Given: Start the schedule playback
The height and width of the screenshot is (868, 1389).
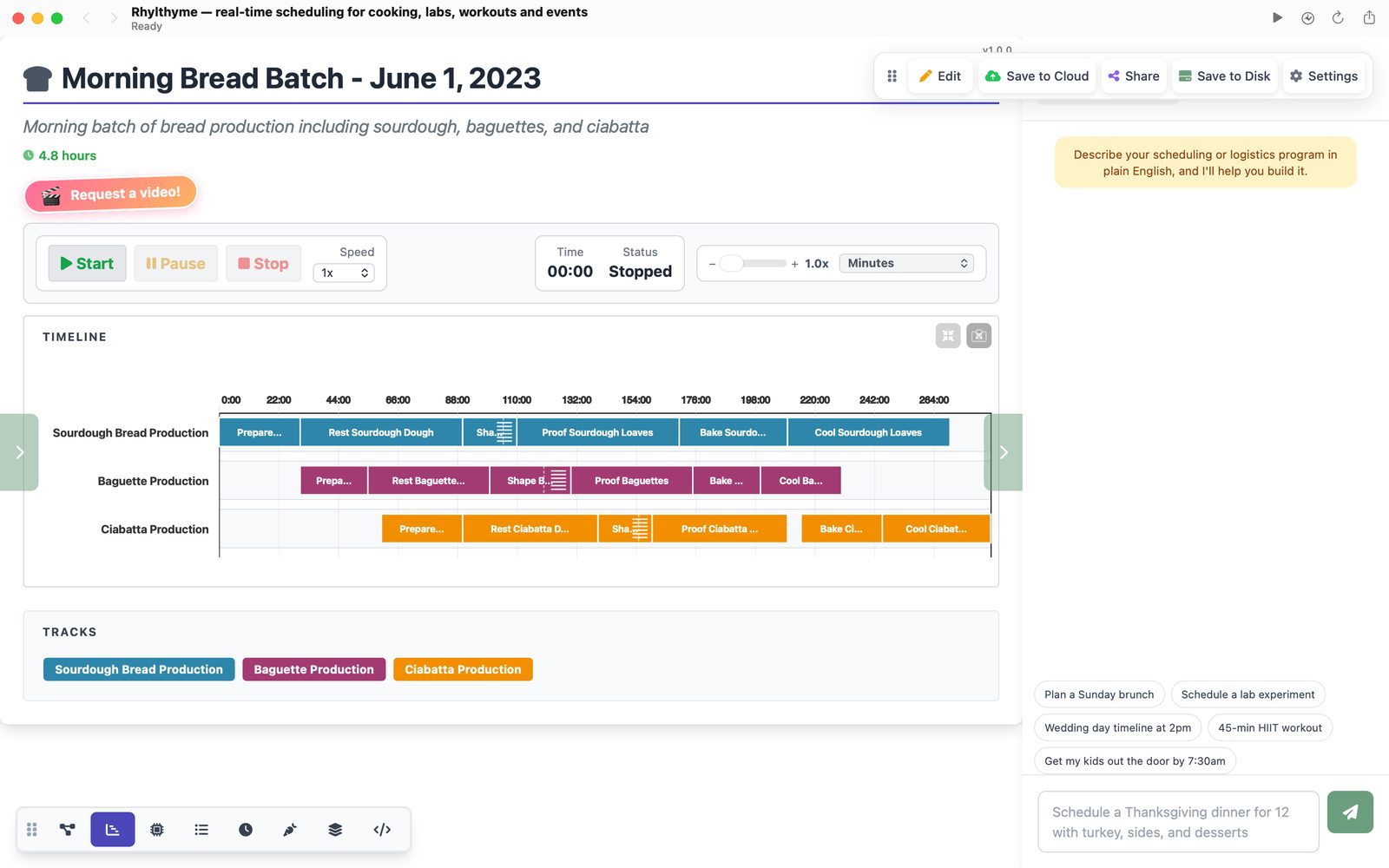Looking at the screenshot, I should pos(87,264).
